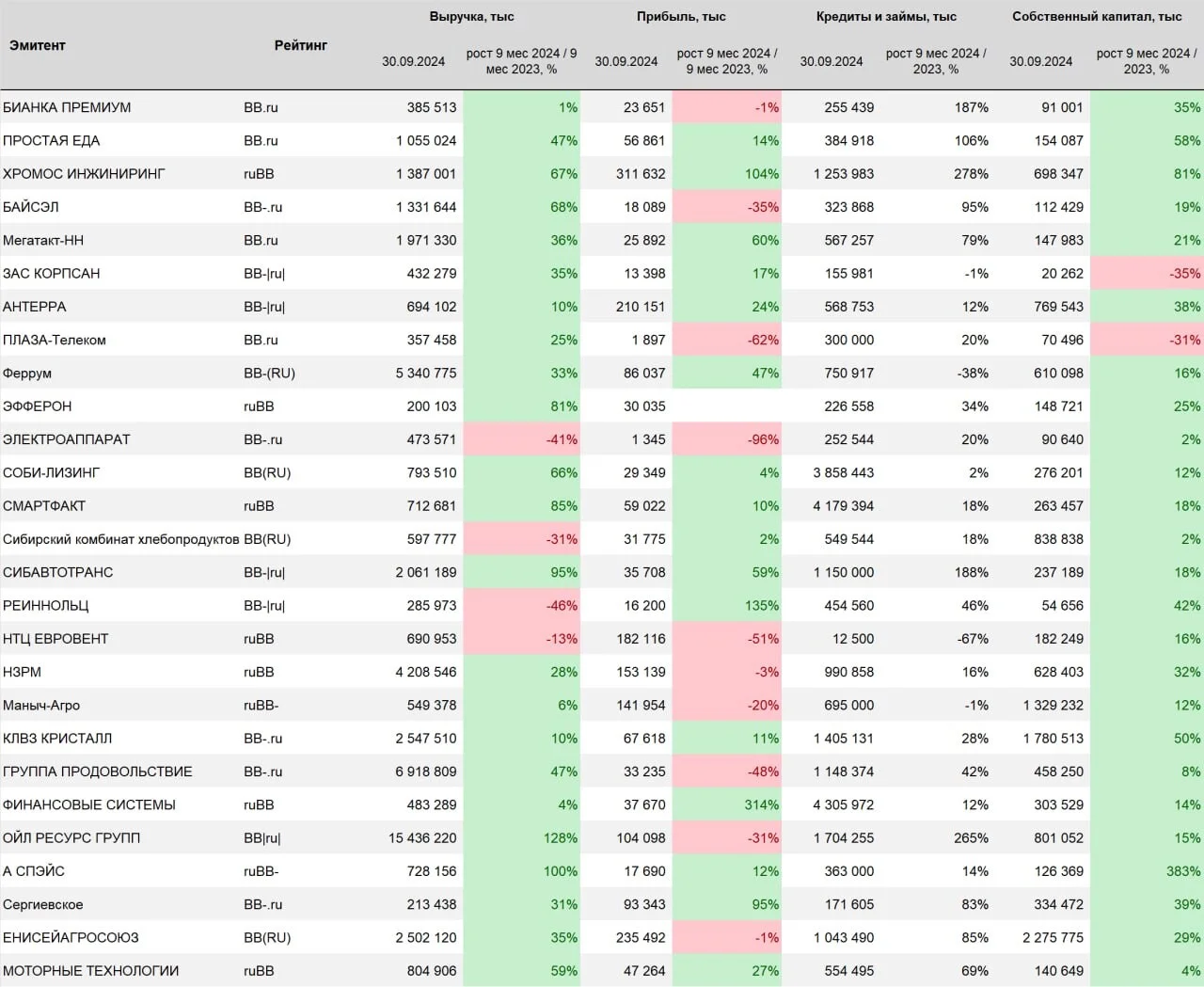Select equity value "2 275 775"
The image size is (1204, 987).
pyautogui.click(x=1053, y=938)
